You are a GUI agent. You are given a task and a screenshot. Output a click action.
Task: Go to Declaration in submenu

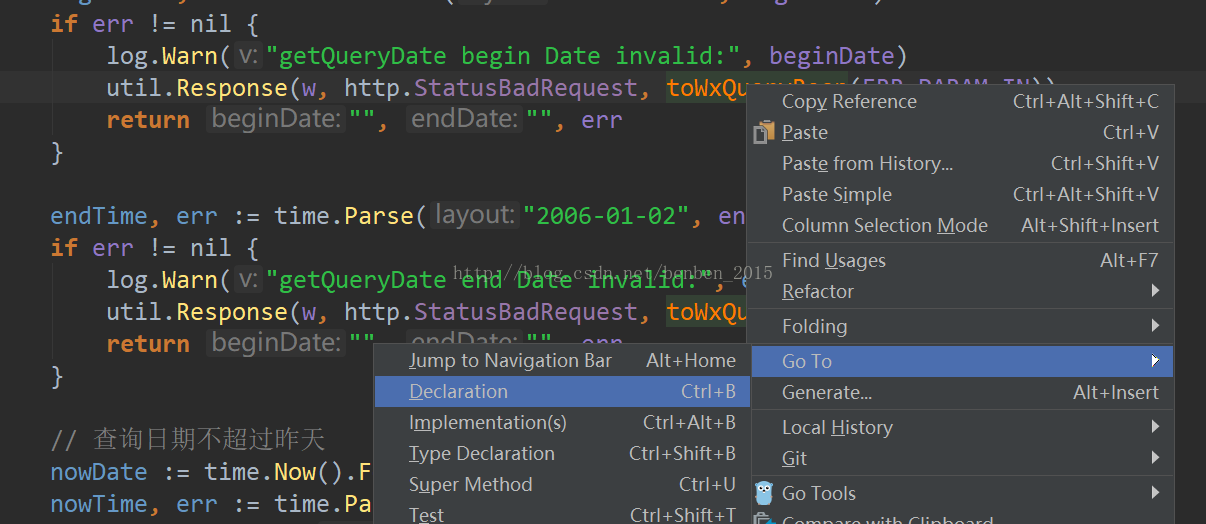[x=458, y=391]
